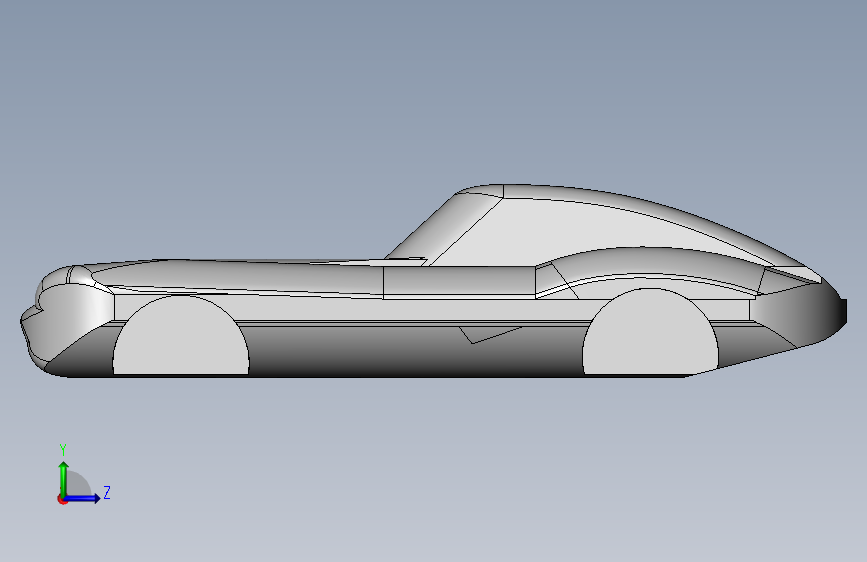Click the red origin dot of triad
This screenshot has height=562, width=867.
click(x=62, y=499)
